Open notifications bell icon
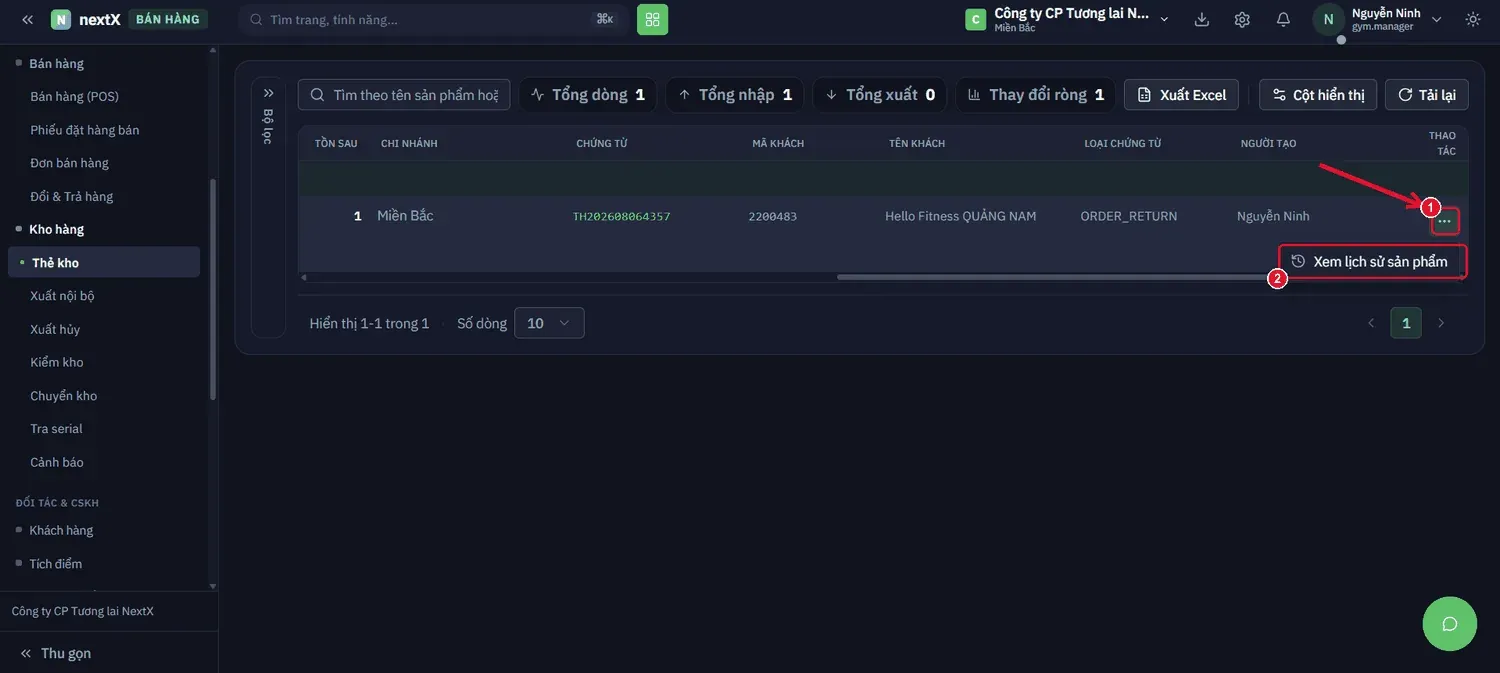The width and height of the screenshot is (1500, 673). [1283, 19]
